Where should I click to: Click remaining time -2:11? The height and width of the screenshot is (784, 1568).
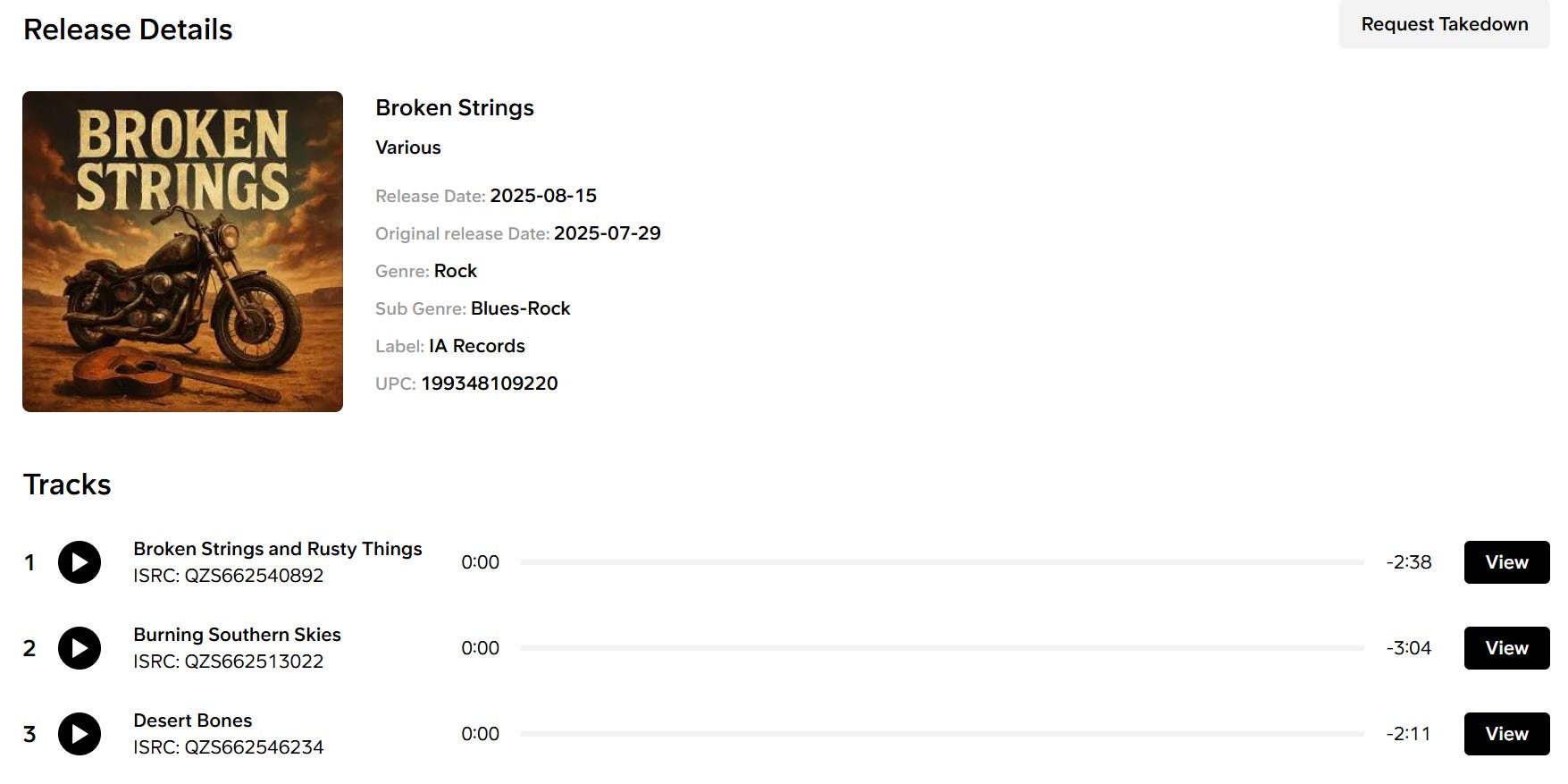click(x=1409, y=734)
